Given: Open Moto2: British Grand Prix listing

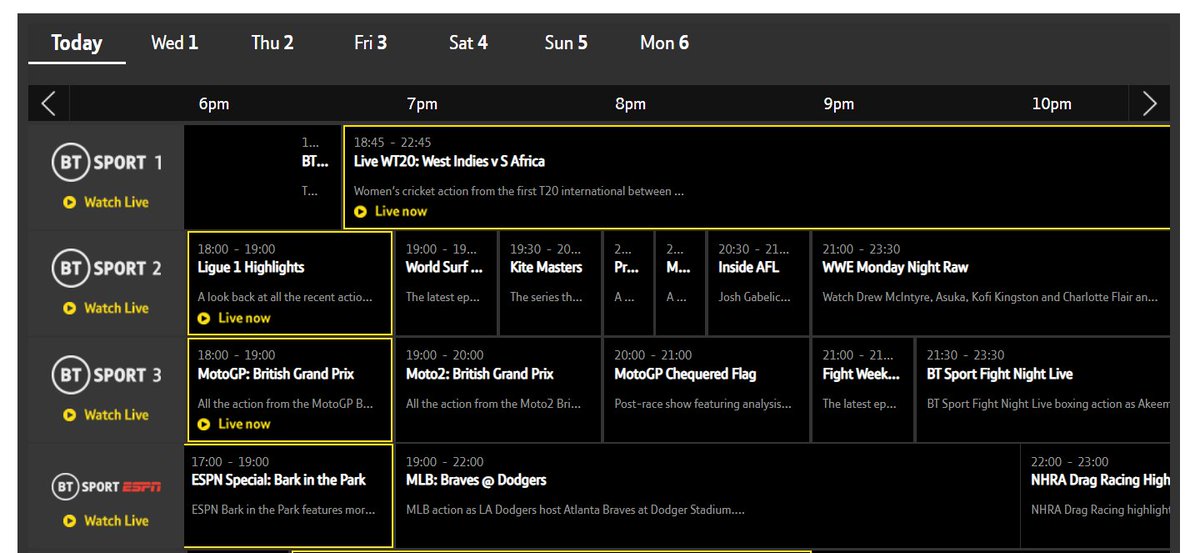Looking at the screenshot, I should (x=499, y=390).
